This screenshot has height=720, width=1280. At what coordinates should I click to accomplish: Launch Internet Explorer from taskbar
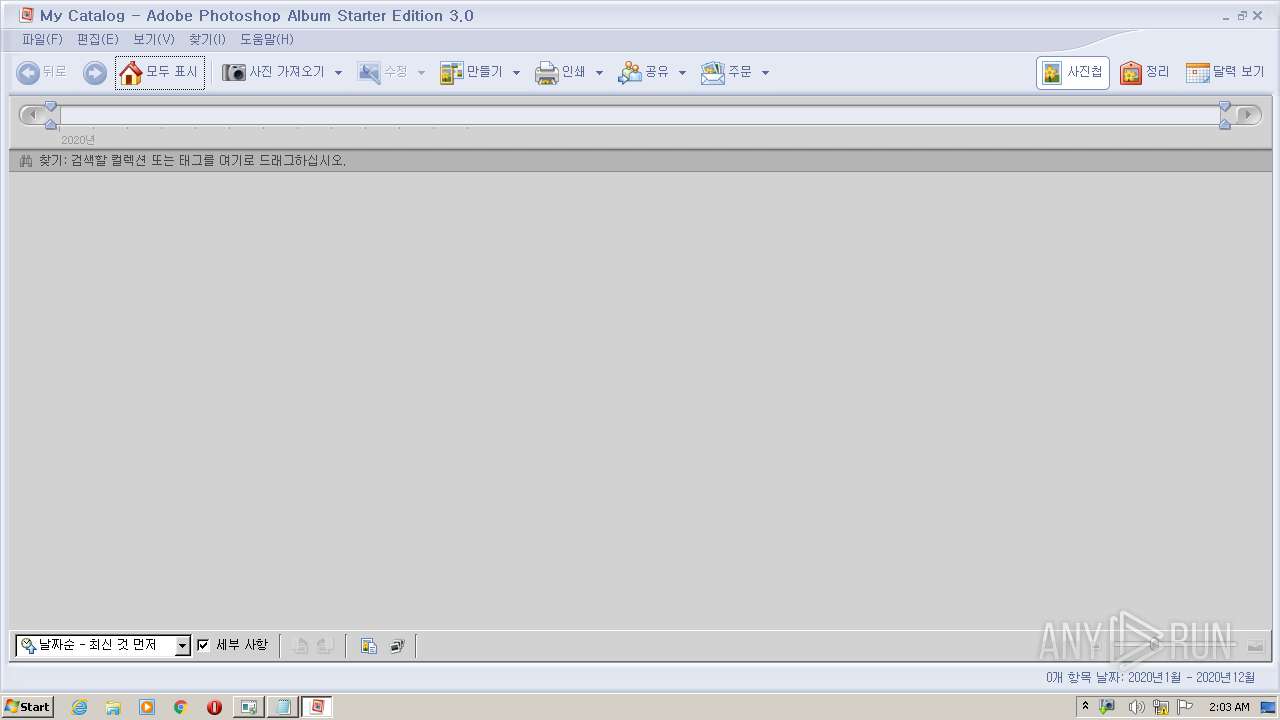79,707
